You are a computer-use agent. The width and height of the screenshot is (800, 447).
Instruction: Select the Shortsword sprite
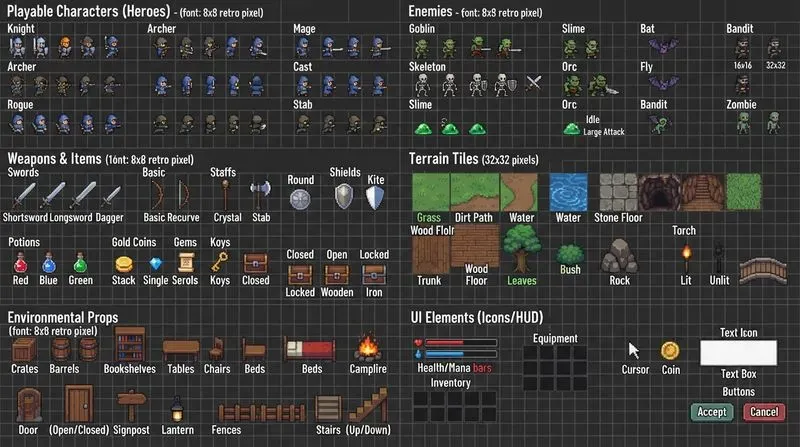(24, 196)
